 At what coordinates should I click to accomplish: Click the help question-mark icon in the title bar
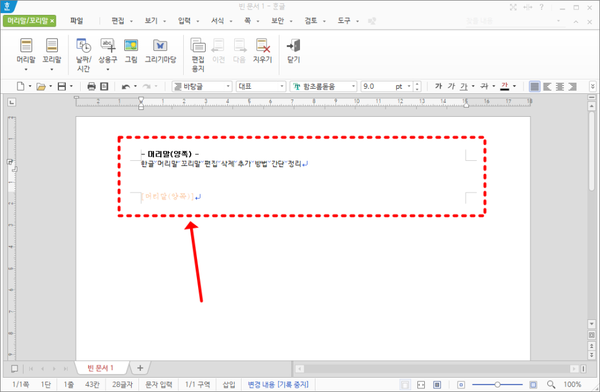tap(541, 7)
